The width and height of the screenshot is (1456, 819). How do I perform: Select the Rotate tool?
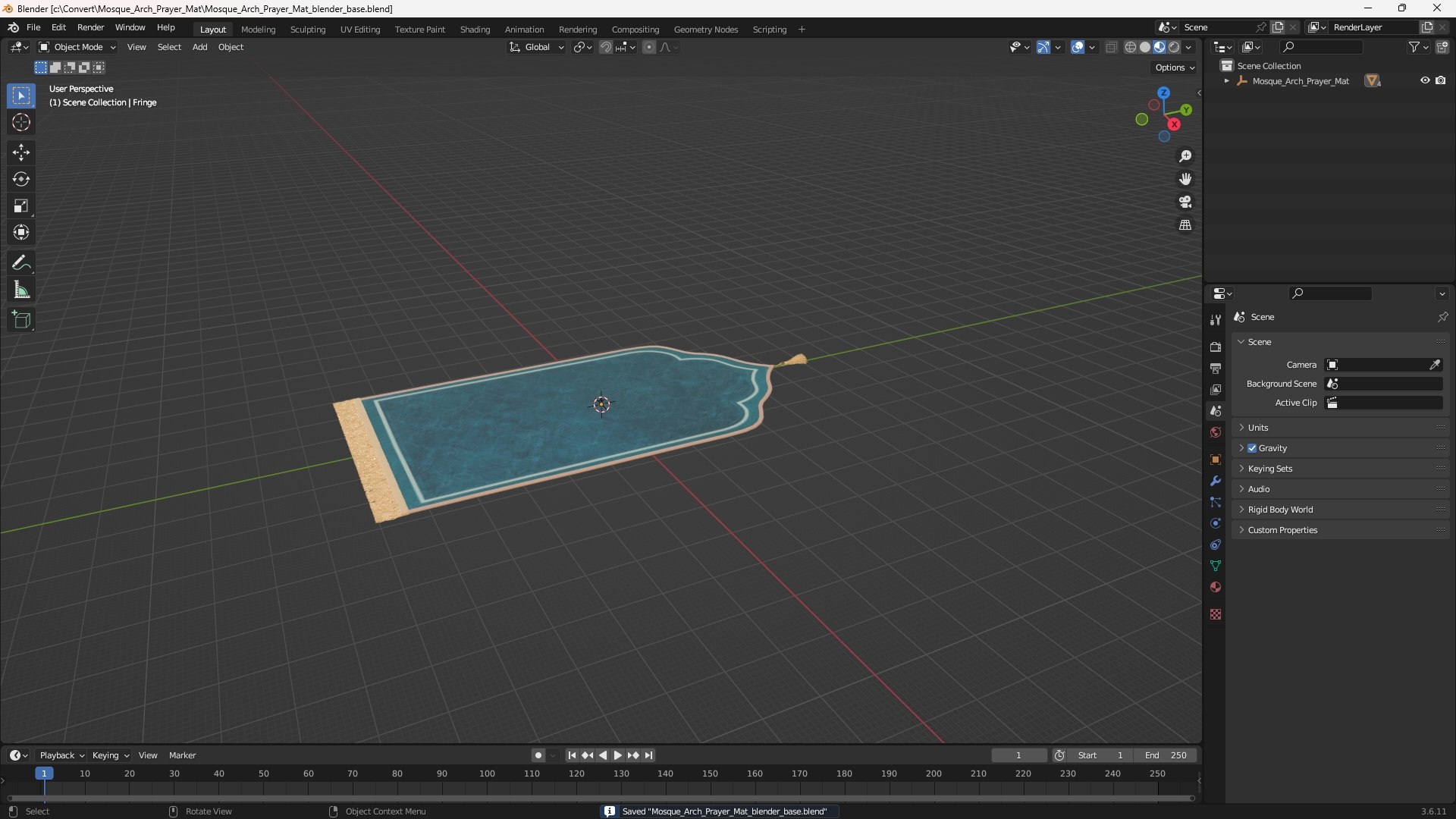point(21,179)
